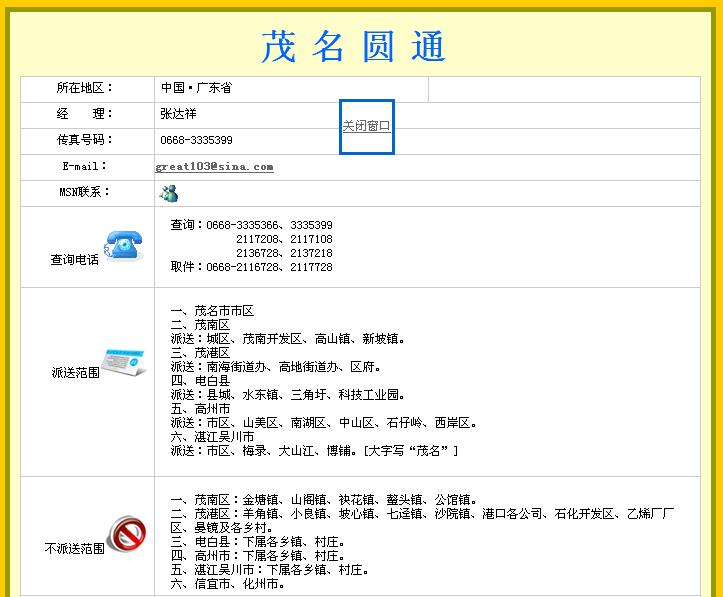The height and width of the screenshot is (597, 723).
Task: Click the red prohibited no-delivery icon
Action: click(x=125, y=534)
